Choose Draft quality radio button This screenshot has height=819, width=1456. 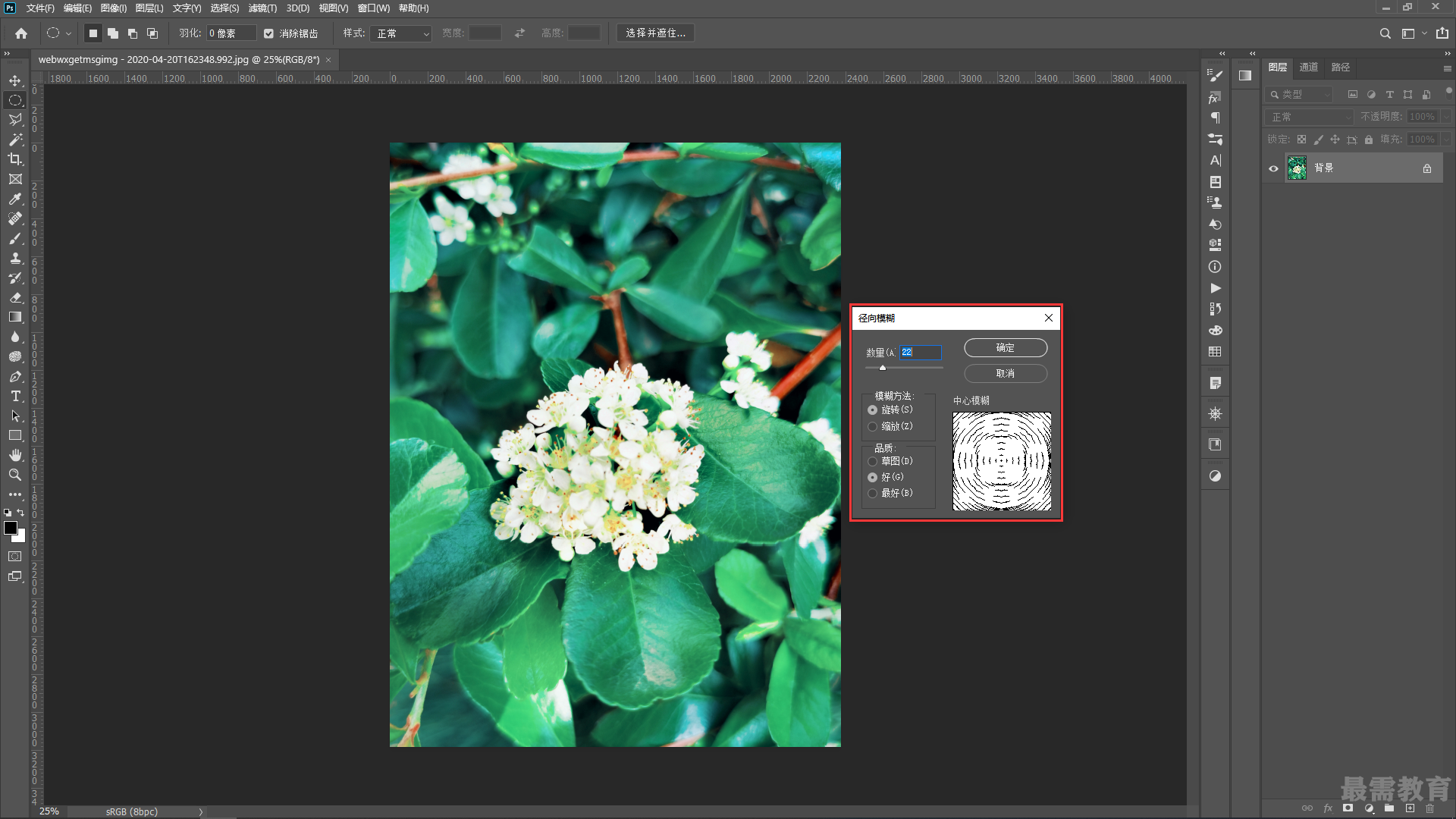(872, 461)
